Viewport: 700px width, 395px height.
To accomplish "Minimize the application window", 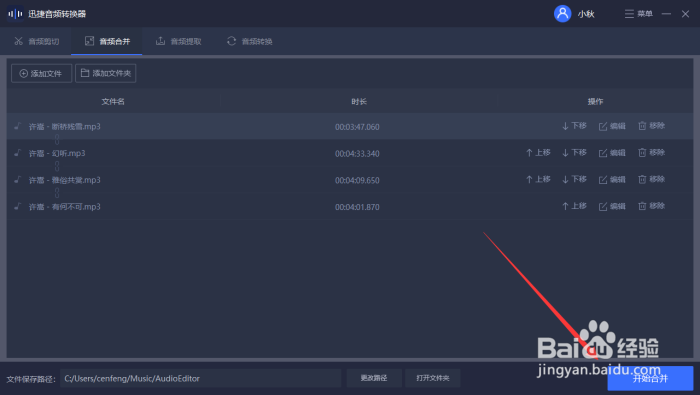I will point(666,14).
